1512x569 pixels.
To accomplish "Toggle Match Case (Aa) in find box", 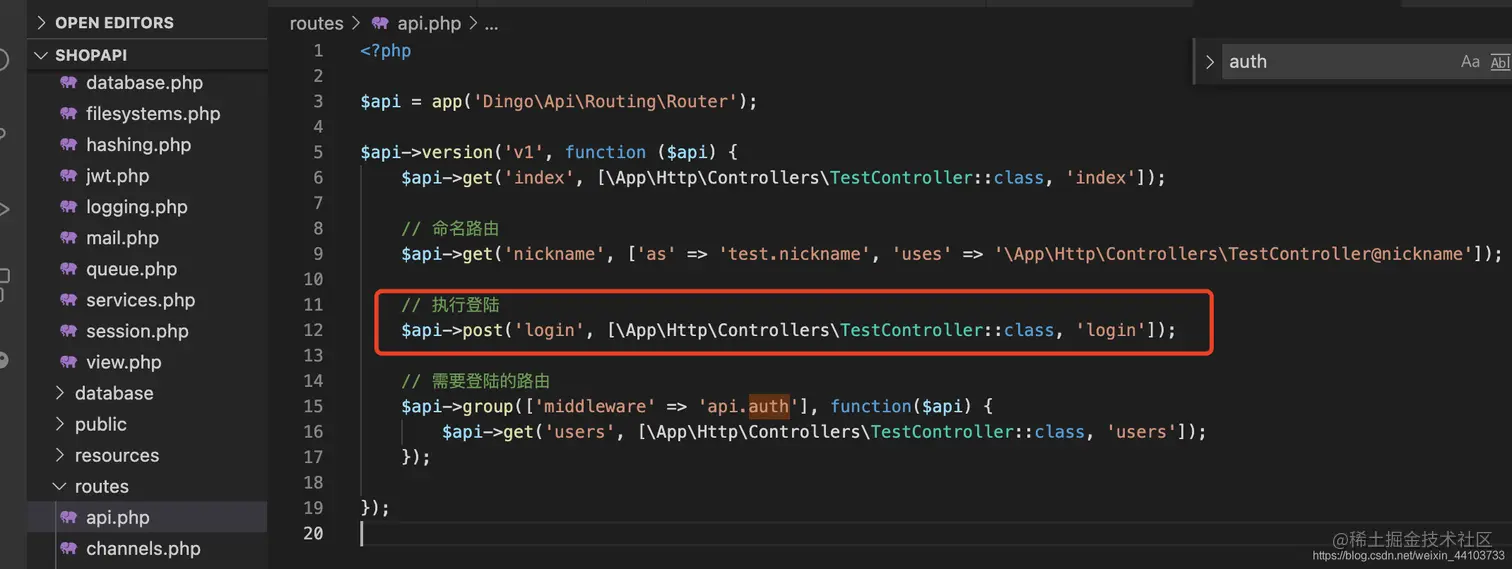I will tap(1470, 62).
